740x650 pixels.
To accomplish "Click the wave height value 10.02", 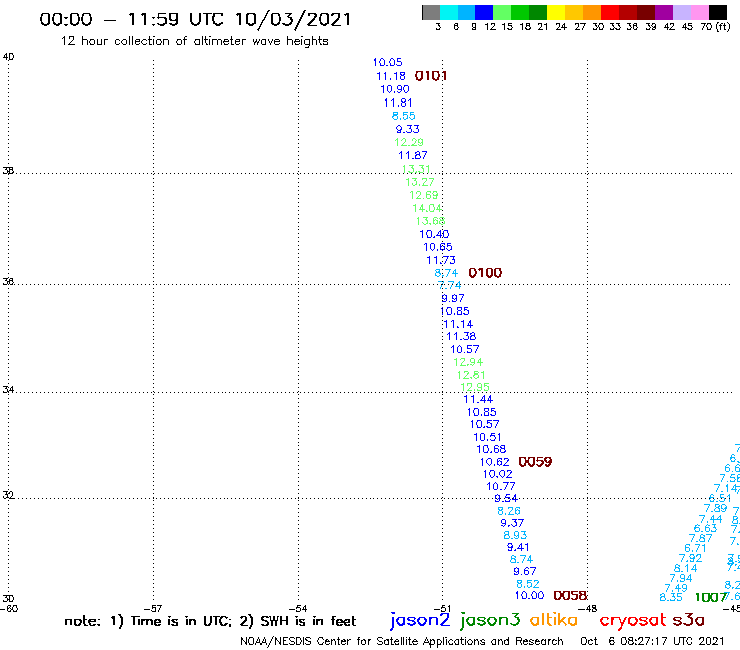I will pyautogui.click(x=497, y=474).
